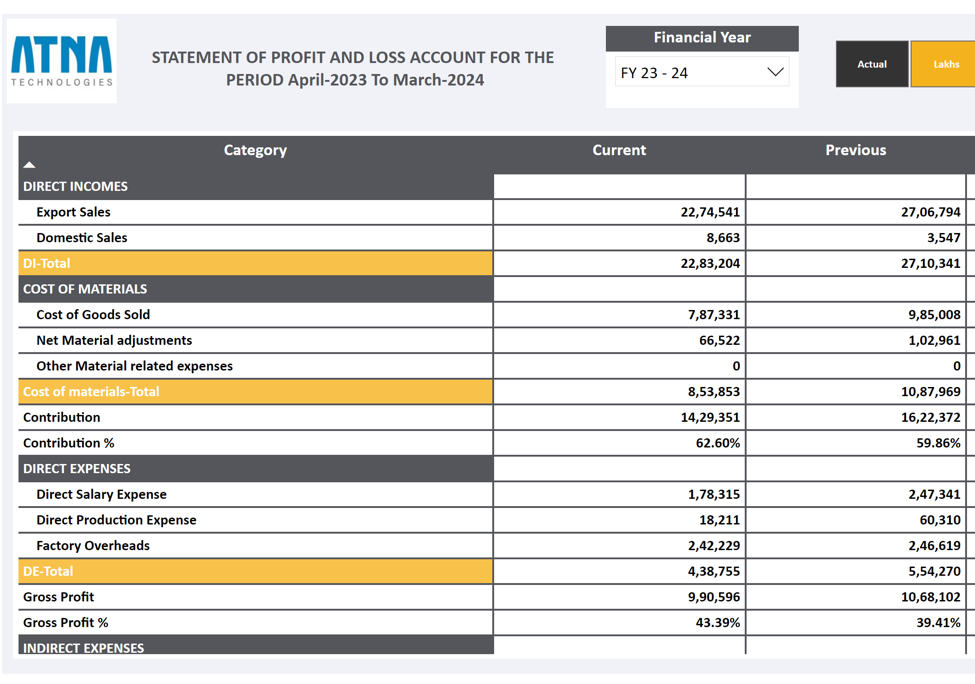Click the Contribution previous value 16,22,372
This screenshot has width=975, height=684.
931,417
